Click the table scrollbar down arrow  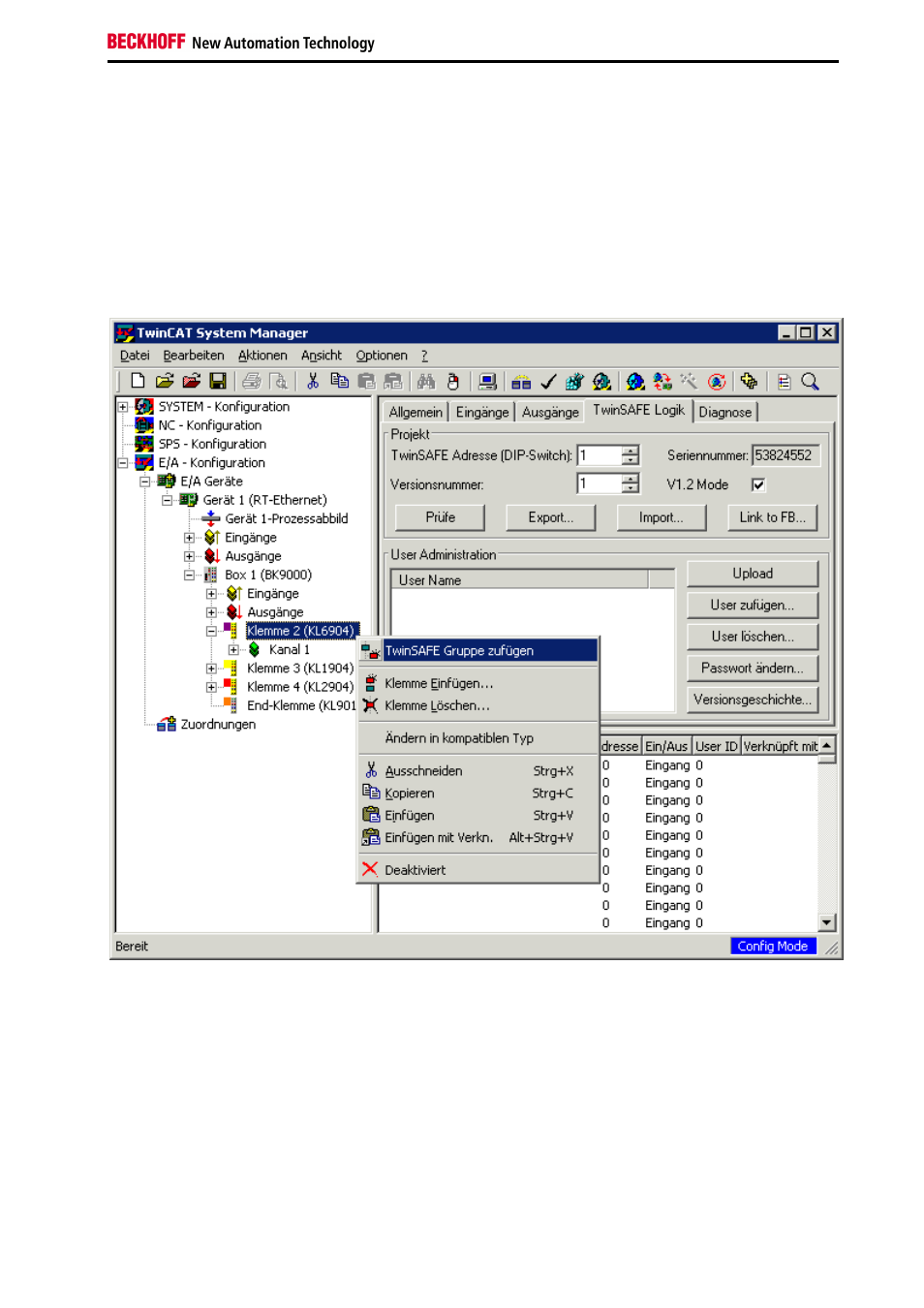827,922
